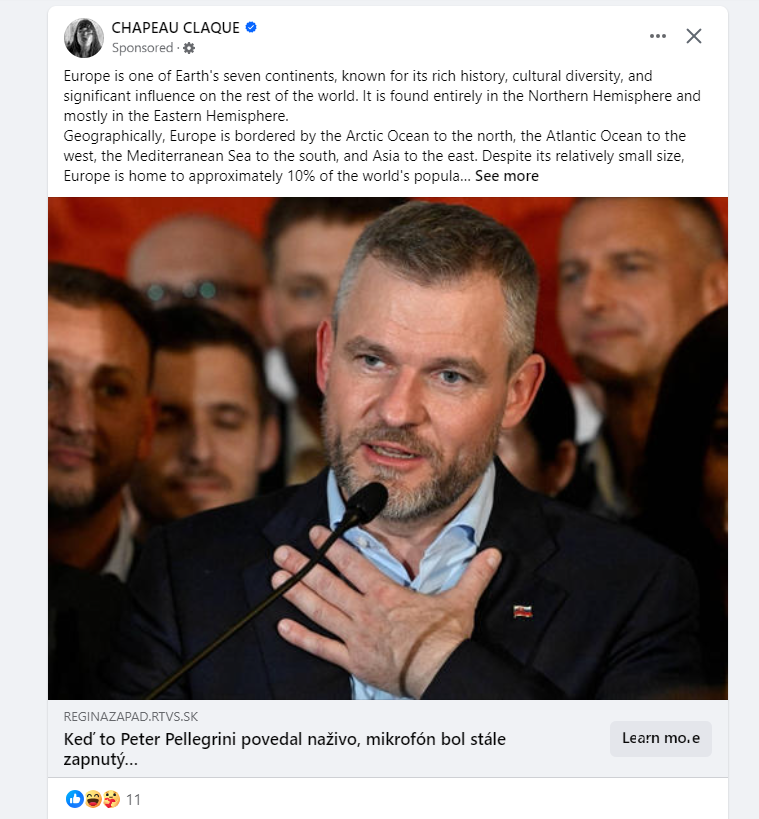Open the three-dot post options menu
This screenshot has width=759, height=819.
click(x=658, y=36)
